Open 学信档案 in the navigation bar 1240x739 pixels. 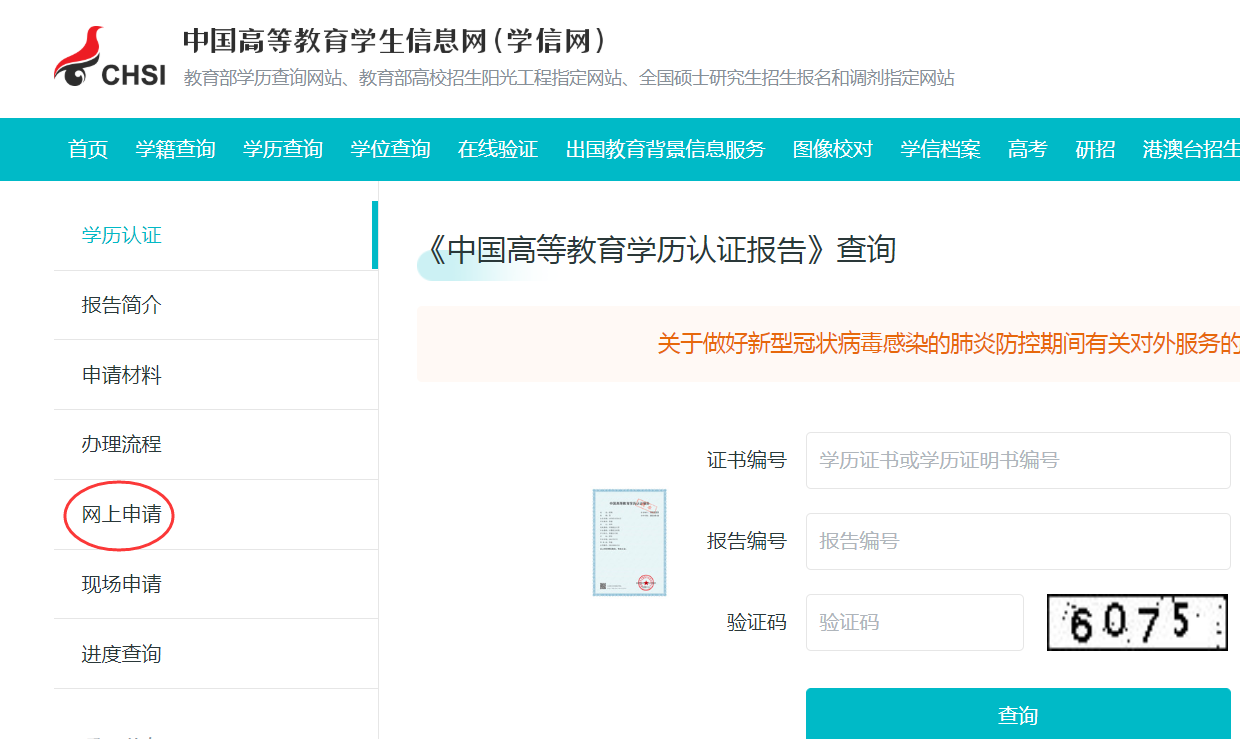point(939,148)
